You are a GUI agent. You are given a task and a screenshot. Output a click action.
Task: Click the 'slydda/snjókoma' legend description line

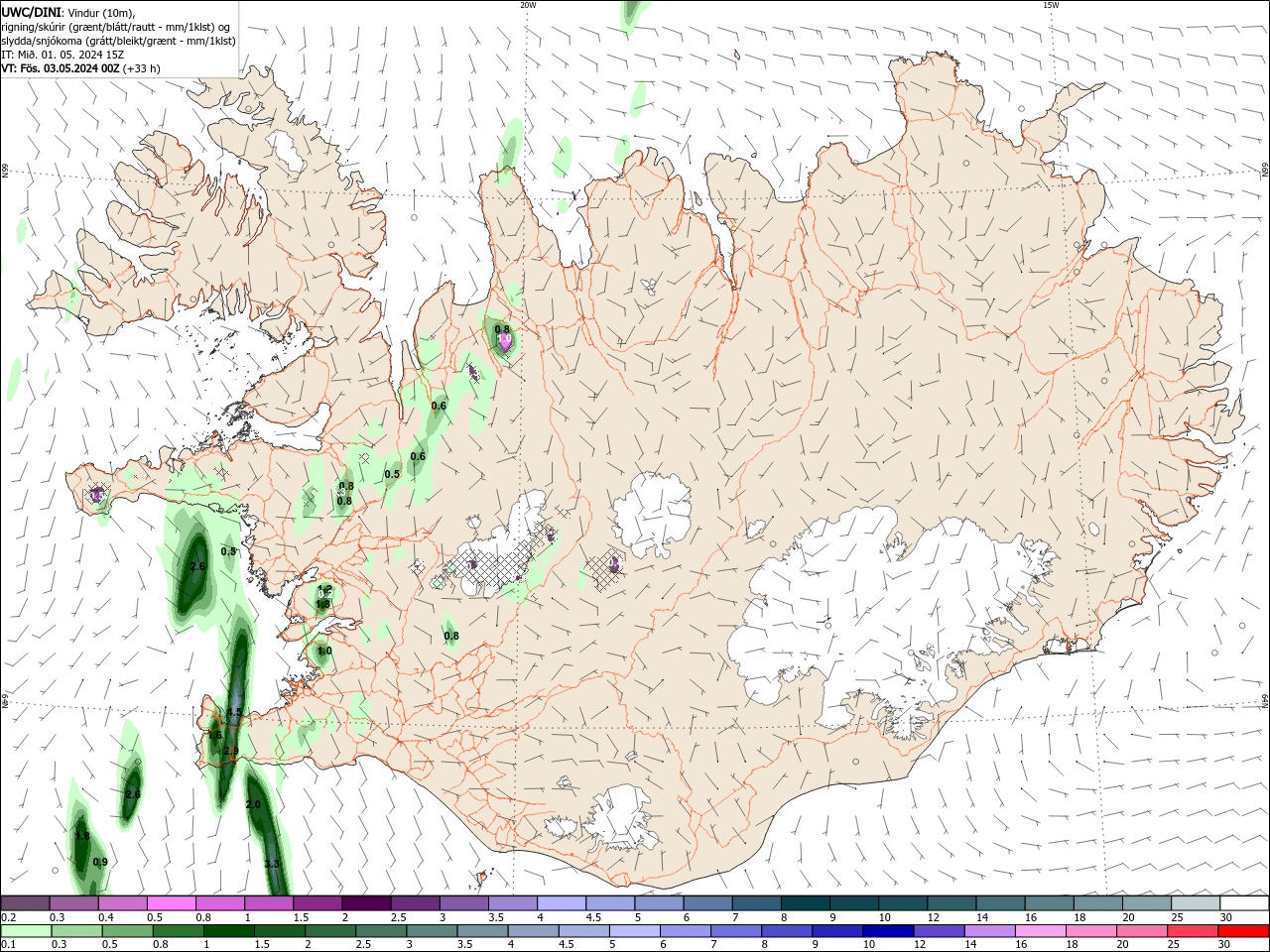(x=119, y=41)
